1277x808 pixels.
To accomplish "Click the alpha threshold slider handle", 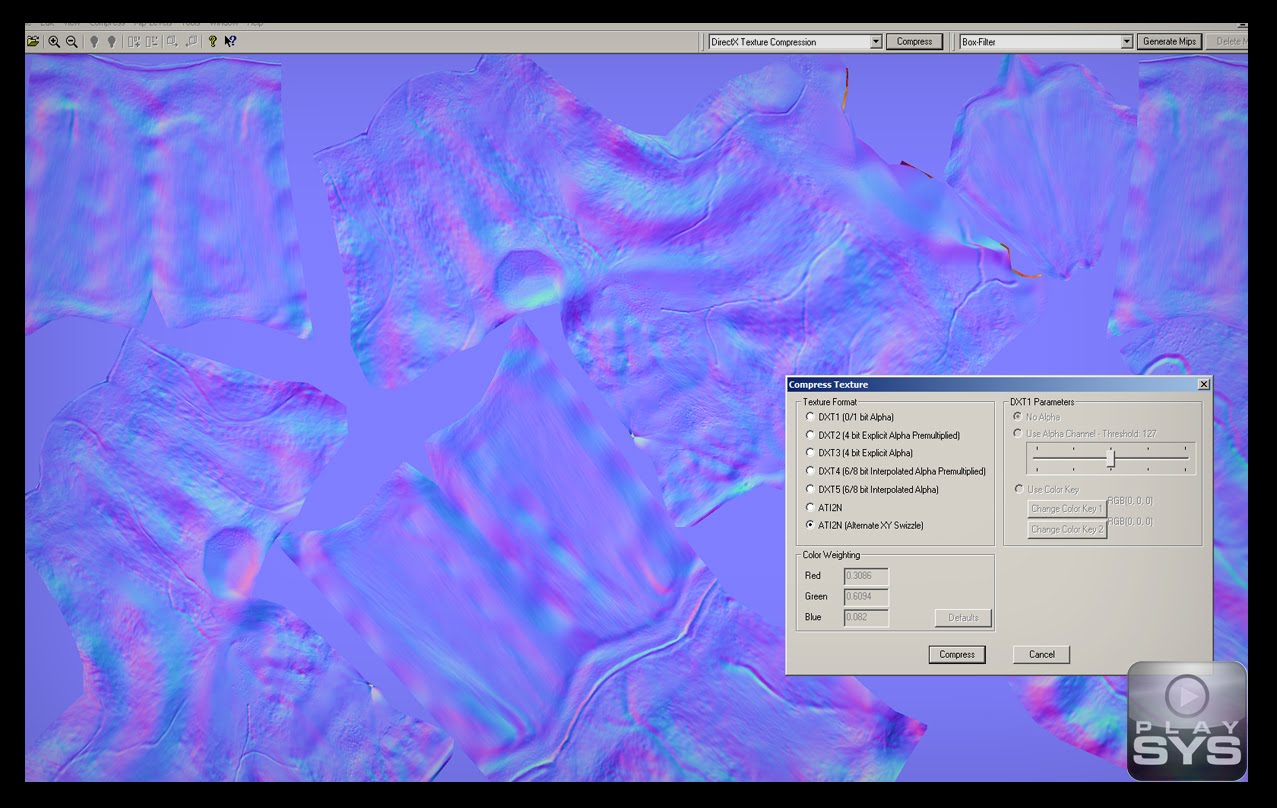I will (x=1110, y=458).
